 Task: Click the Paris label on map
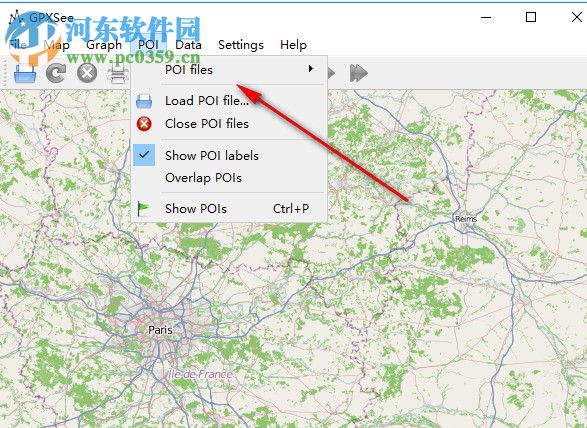160,330
